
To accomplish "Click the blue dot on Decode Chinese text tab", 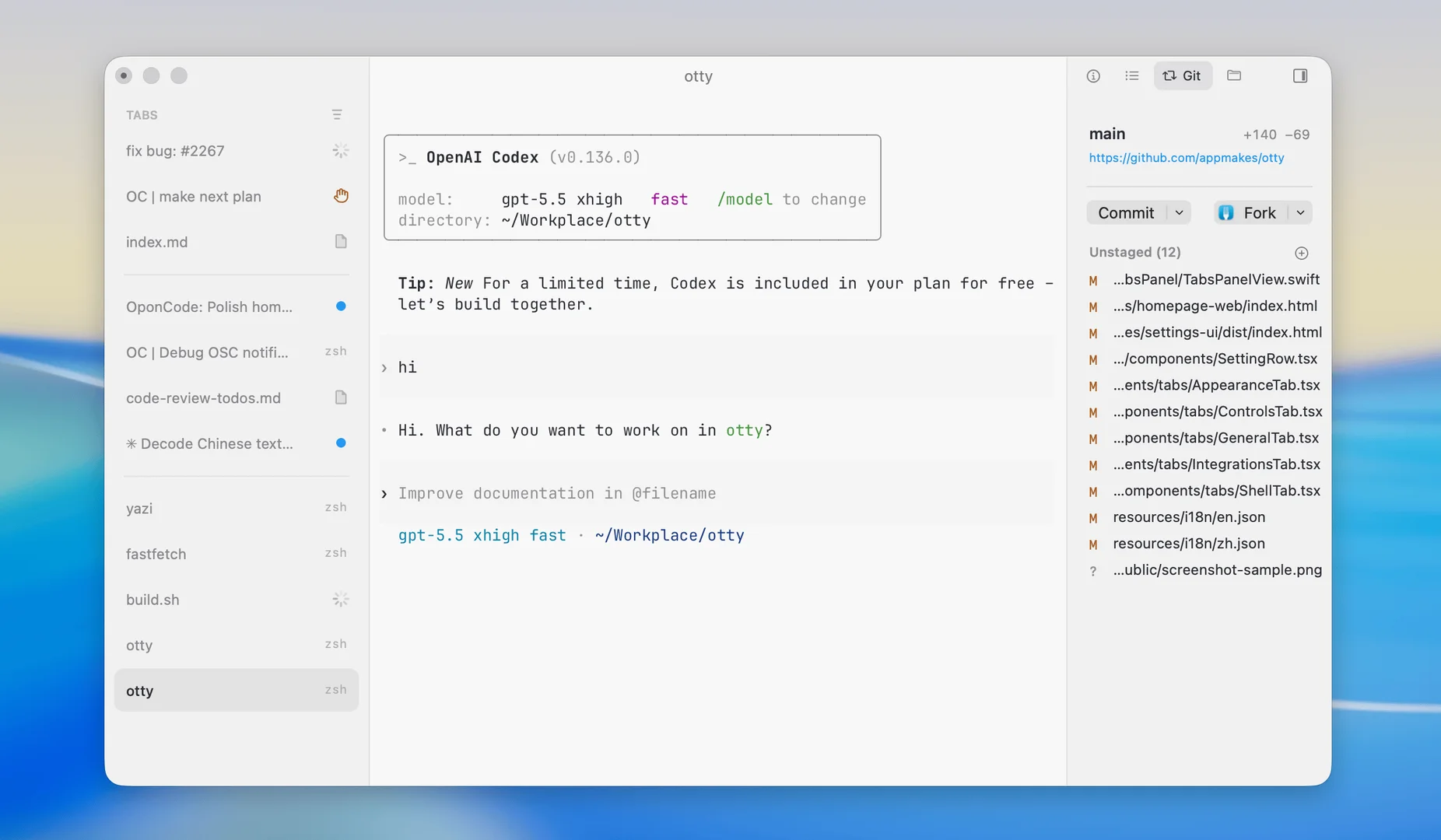I will coord(341,443).
